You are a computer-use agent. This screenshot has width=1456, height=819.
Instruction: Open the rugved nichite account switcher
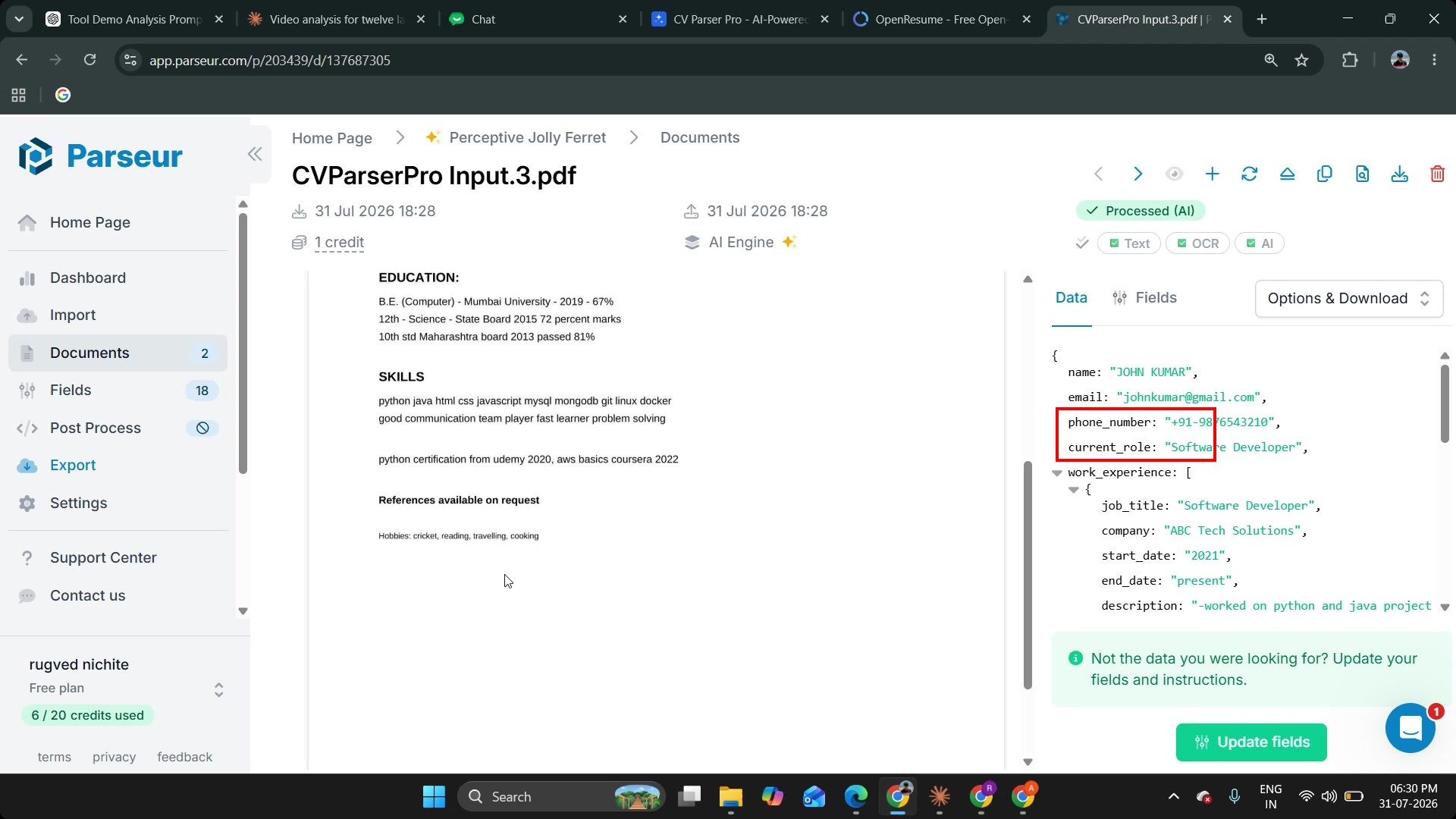(x=218, y=690)
